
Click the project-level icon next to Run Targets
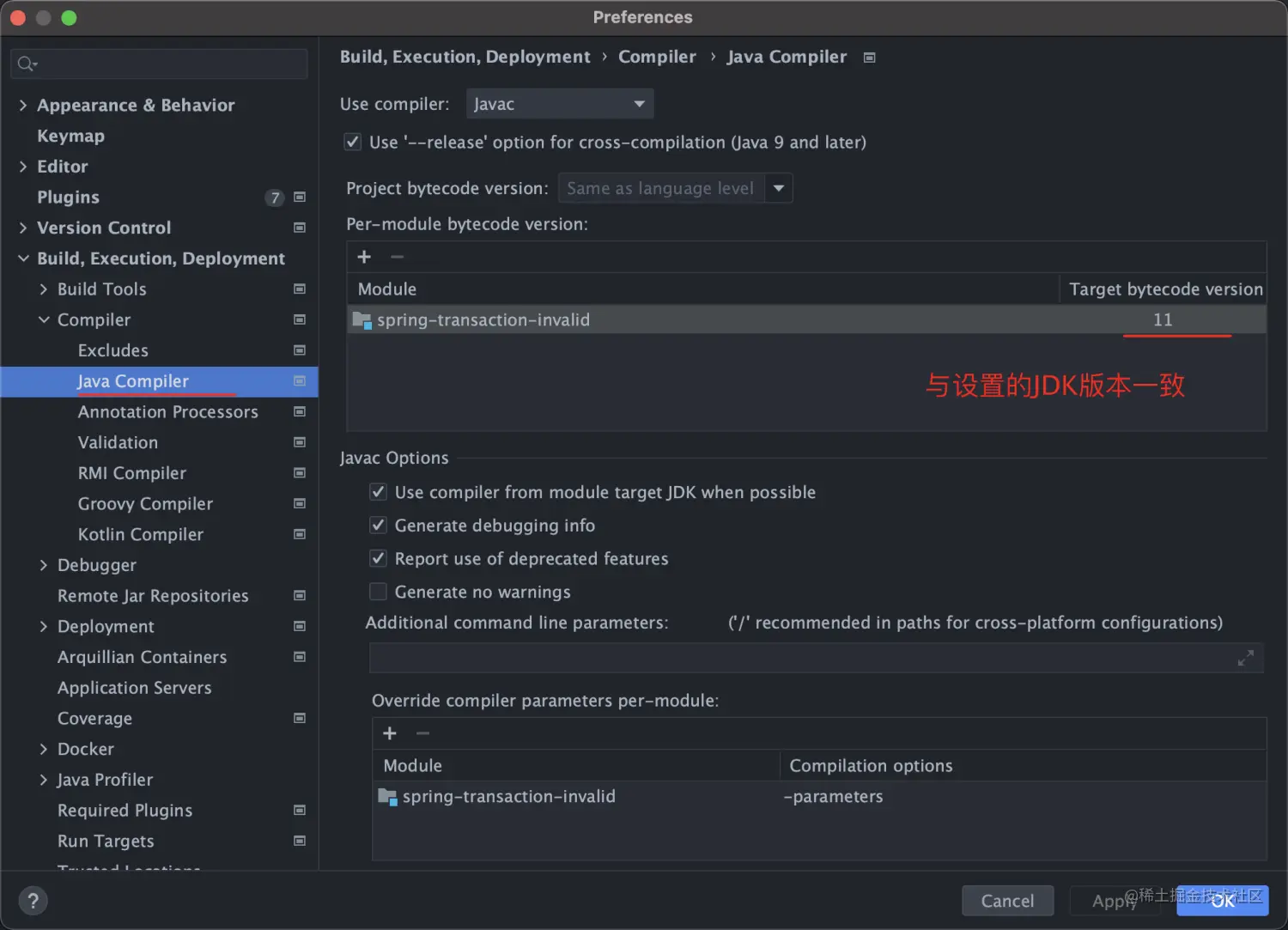300,842
